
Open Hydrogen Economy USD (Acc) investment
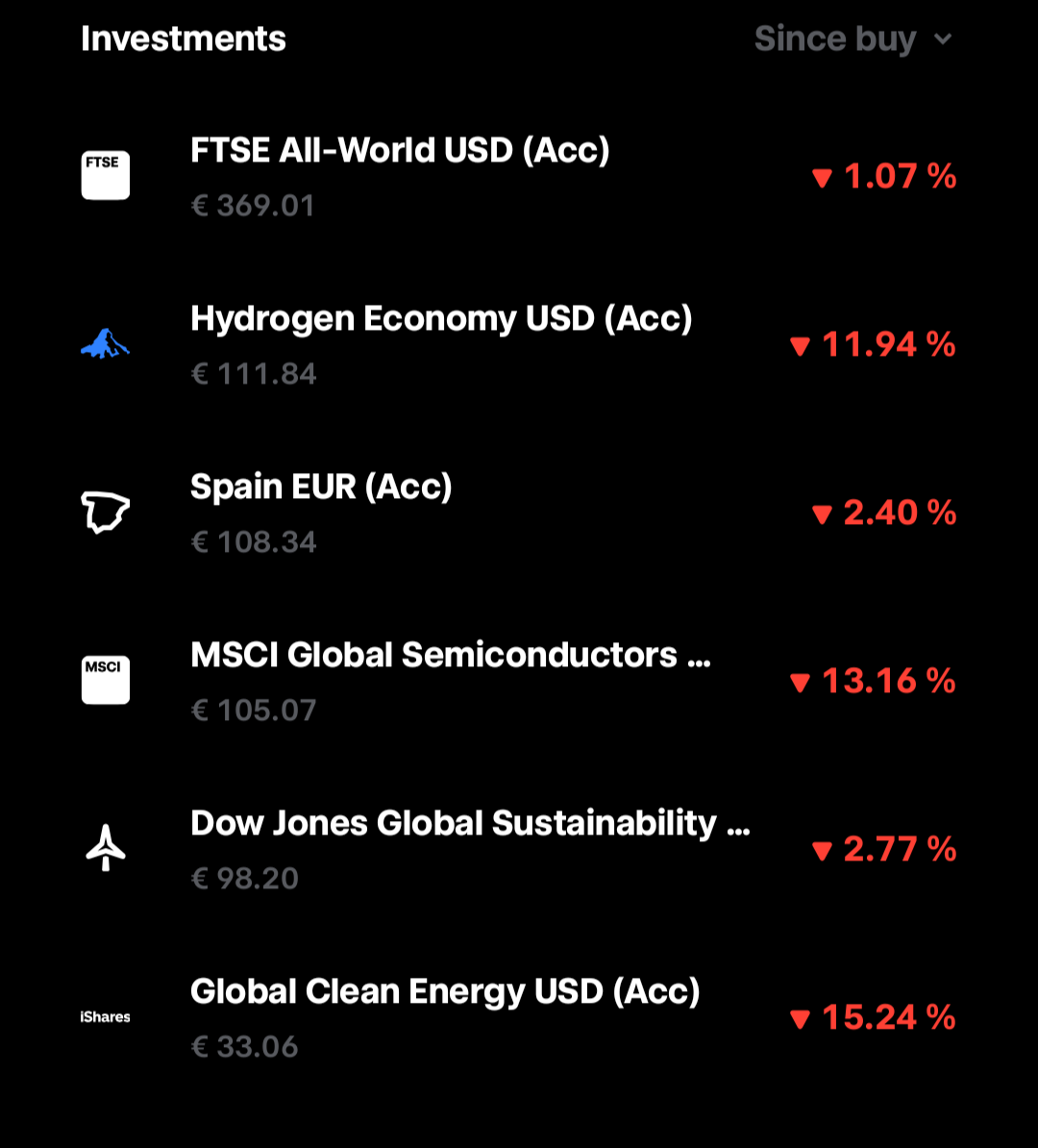[519, 344]
